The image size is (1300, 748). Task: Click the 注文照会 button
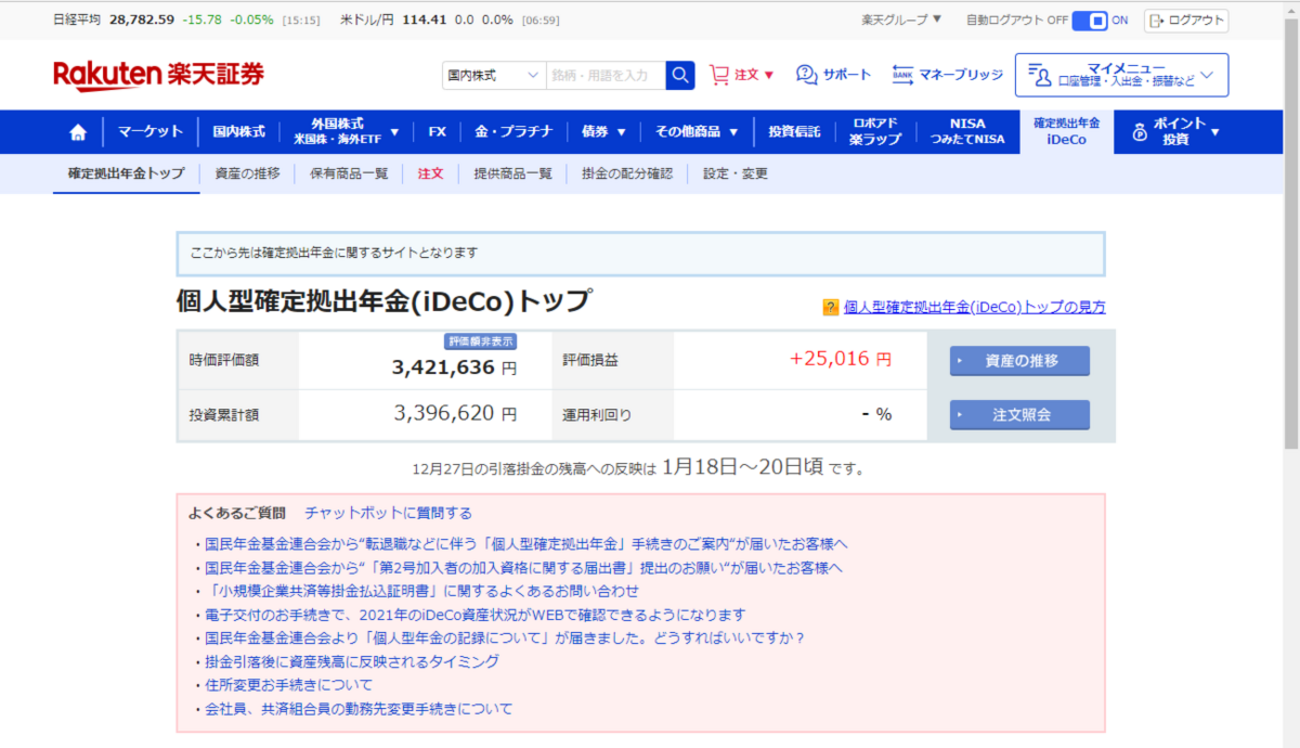(1019, 415)
